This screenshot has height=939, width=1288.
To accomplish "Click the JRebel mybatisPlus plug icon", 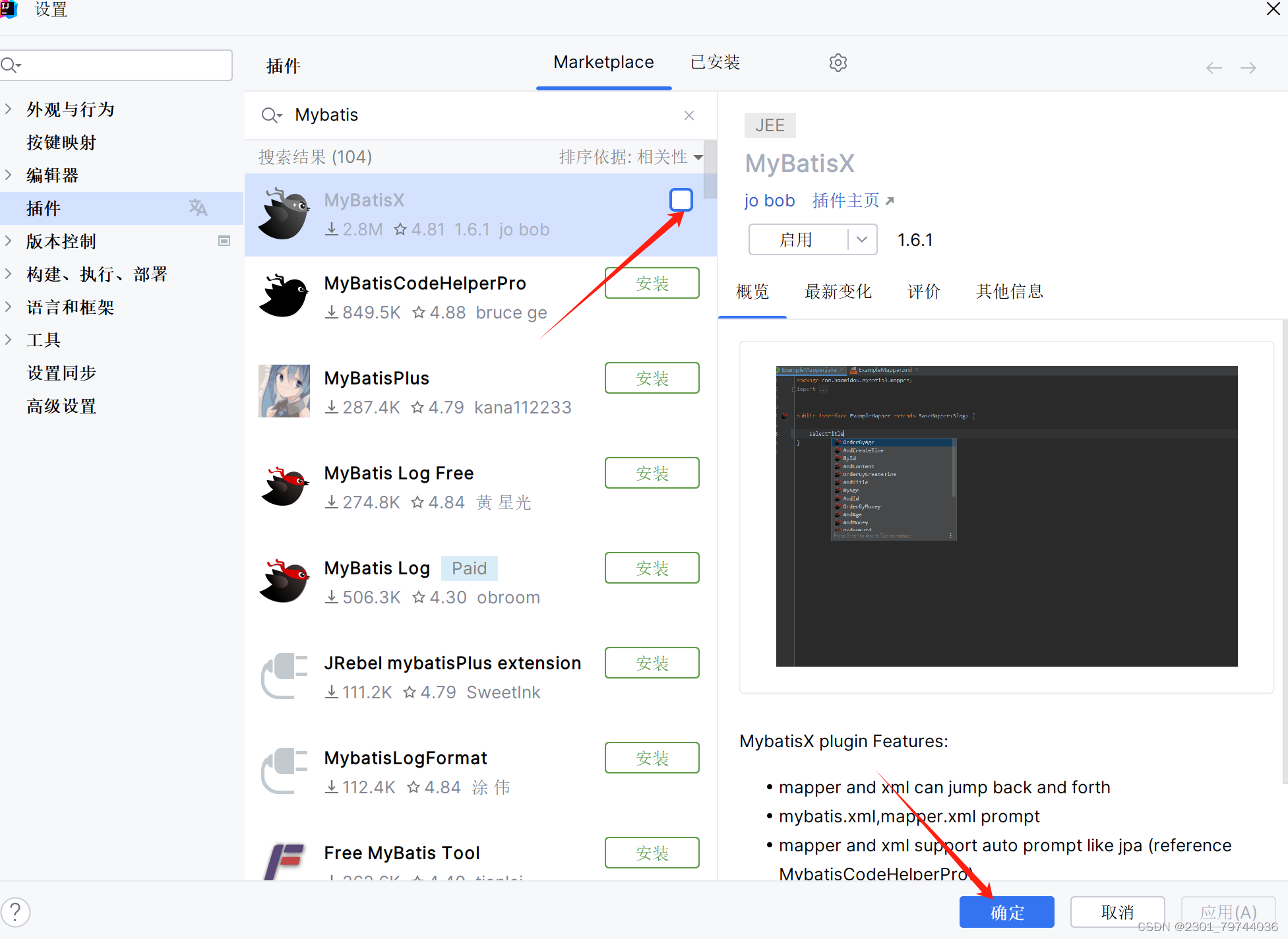I will pos(284,676).
